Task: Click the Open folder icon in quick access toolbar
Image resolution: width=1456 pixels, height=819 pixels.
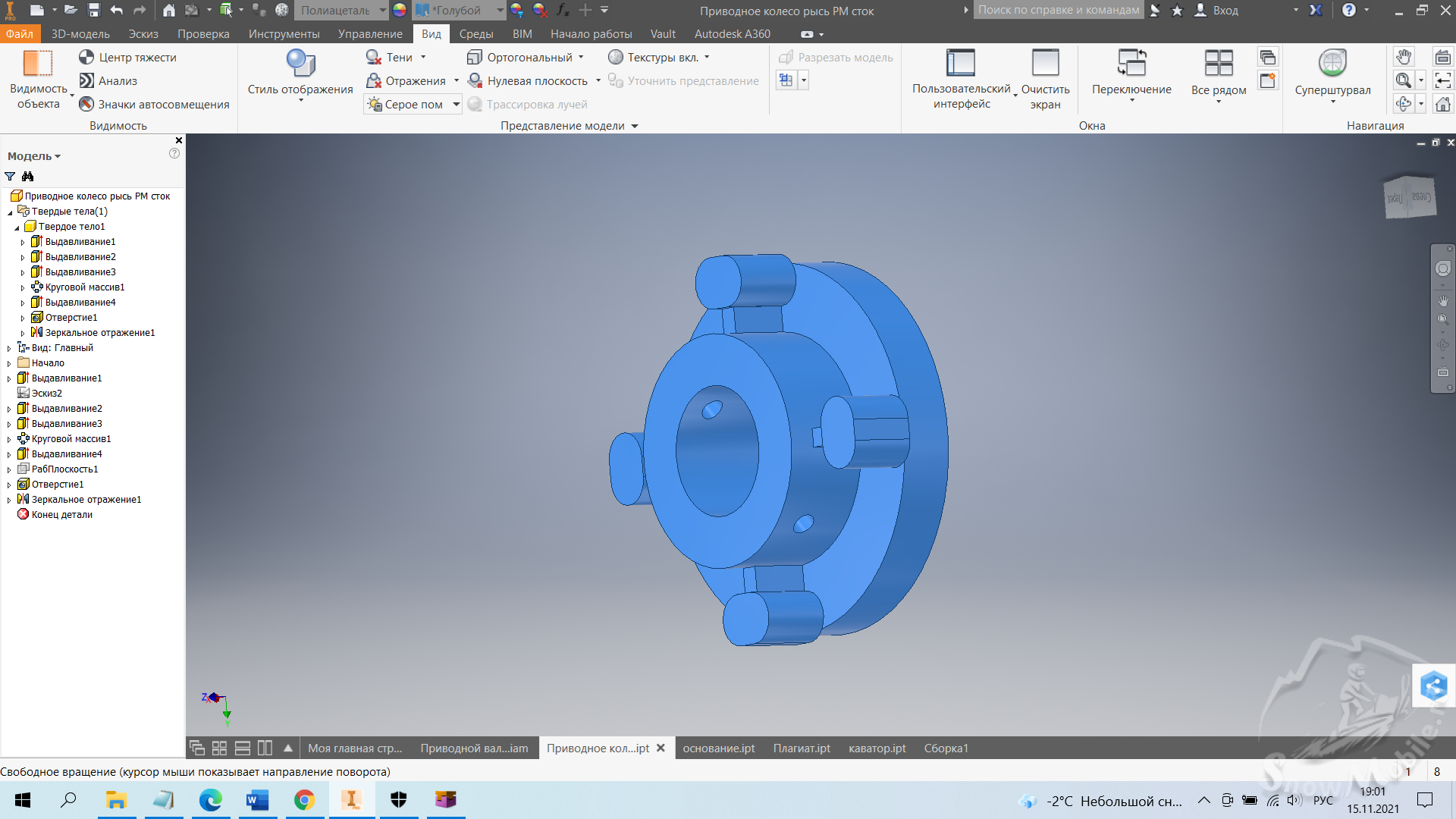Action: click(71, 11)
